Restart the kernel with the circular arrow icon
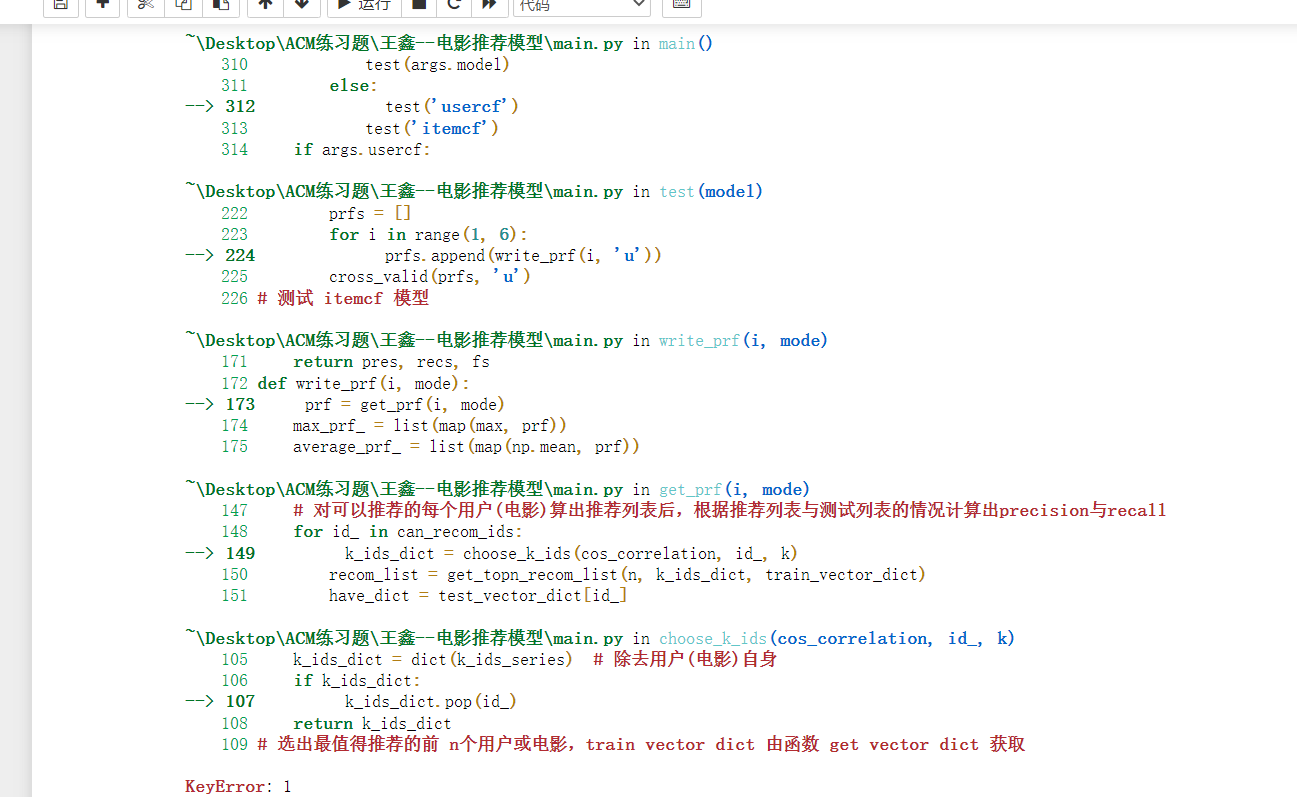The height and width of the screenshot is (797, 1297). pos(453,7)
